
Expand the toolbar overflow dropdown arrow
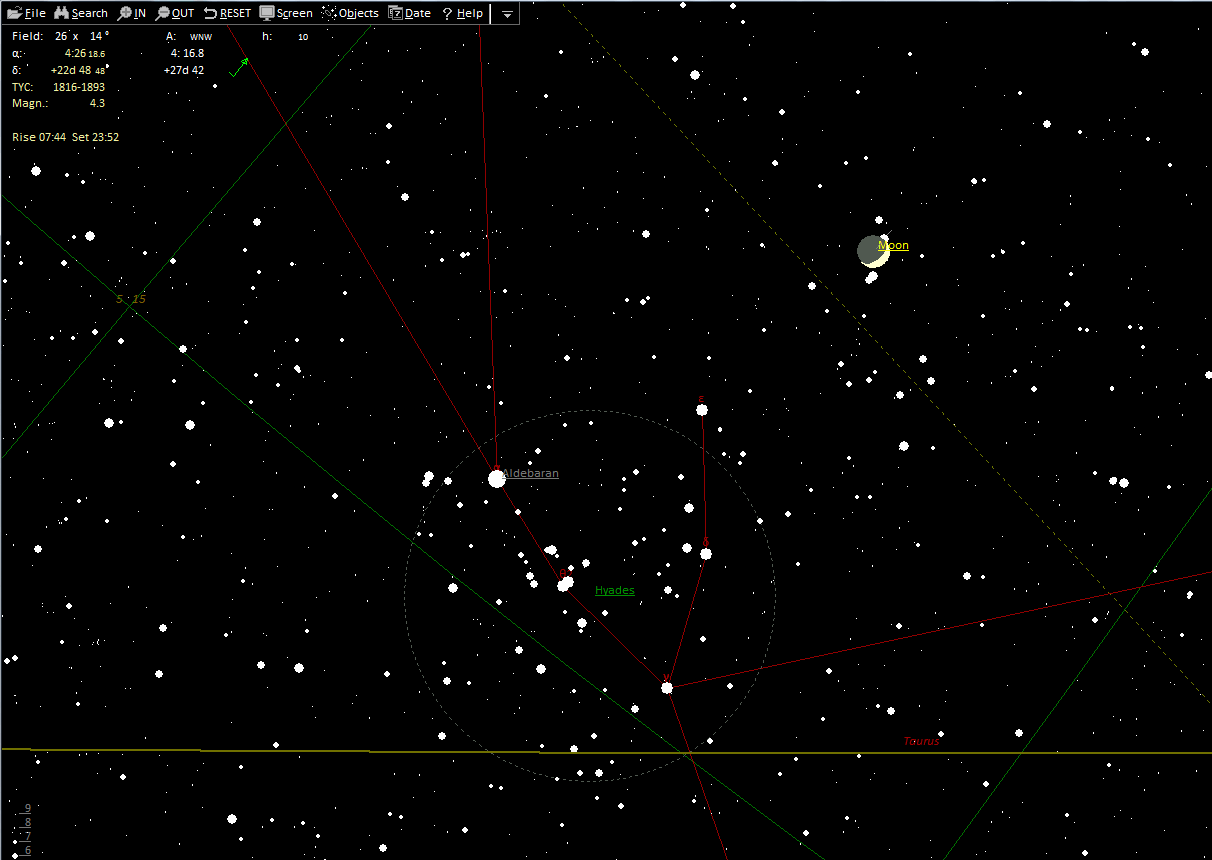coord(507,14)
